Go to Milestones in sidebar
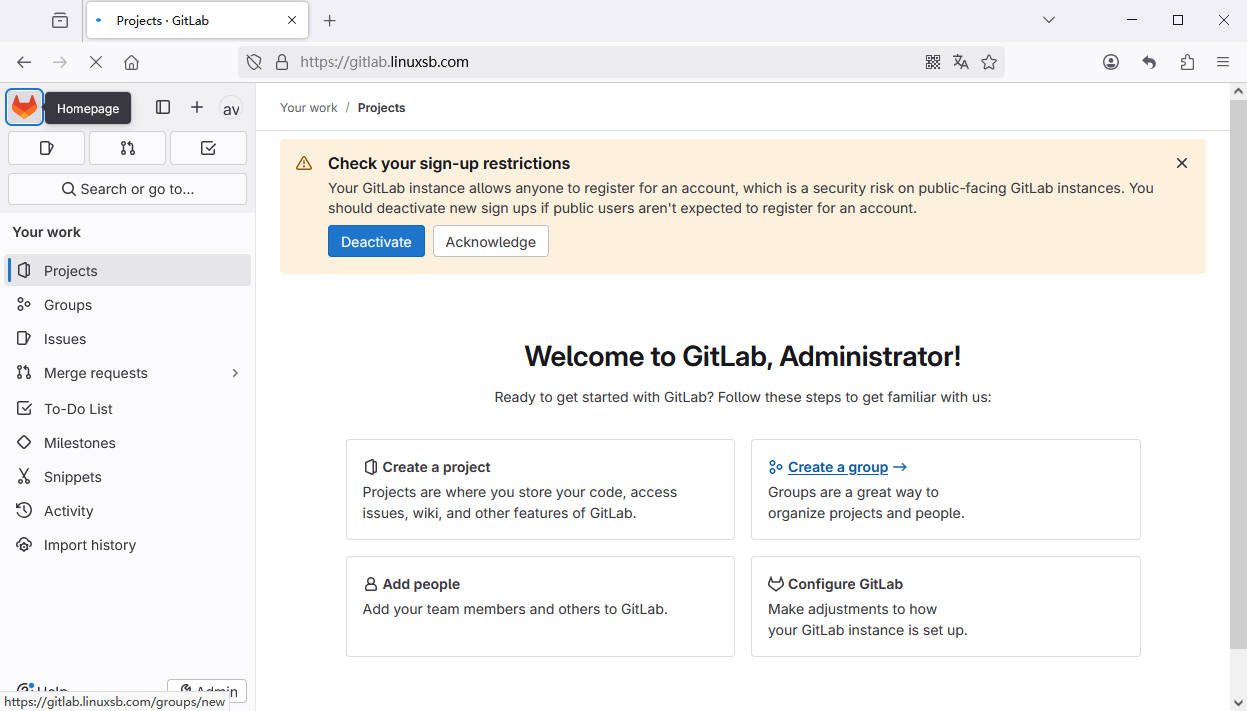1247x711 pixels. coord(79,443)
